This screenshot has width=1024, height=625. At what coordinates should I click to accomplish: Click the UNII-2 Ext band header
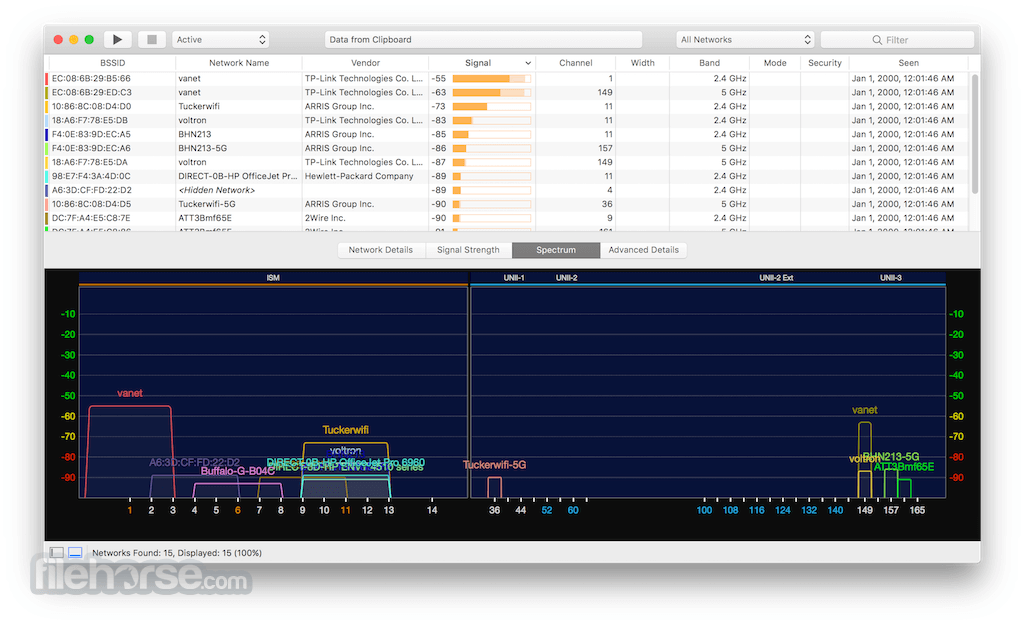(776, 278)
